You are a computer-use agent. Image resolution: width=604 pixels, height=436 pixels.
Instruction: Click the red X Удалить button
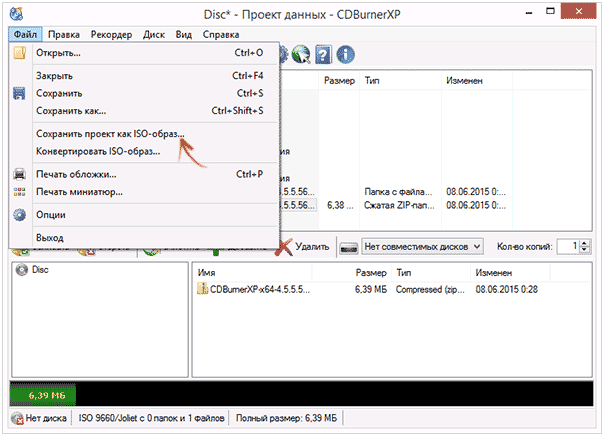(302, 247)
